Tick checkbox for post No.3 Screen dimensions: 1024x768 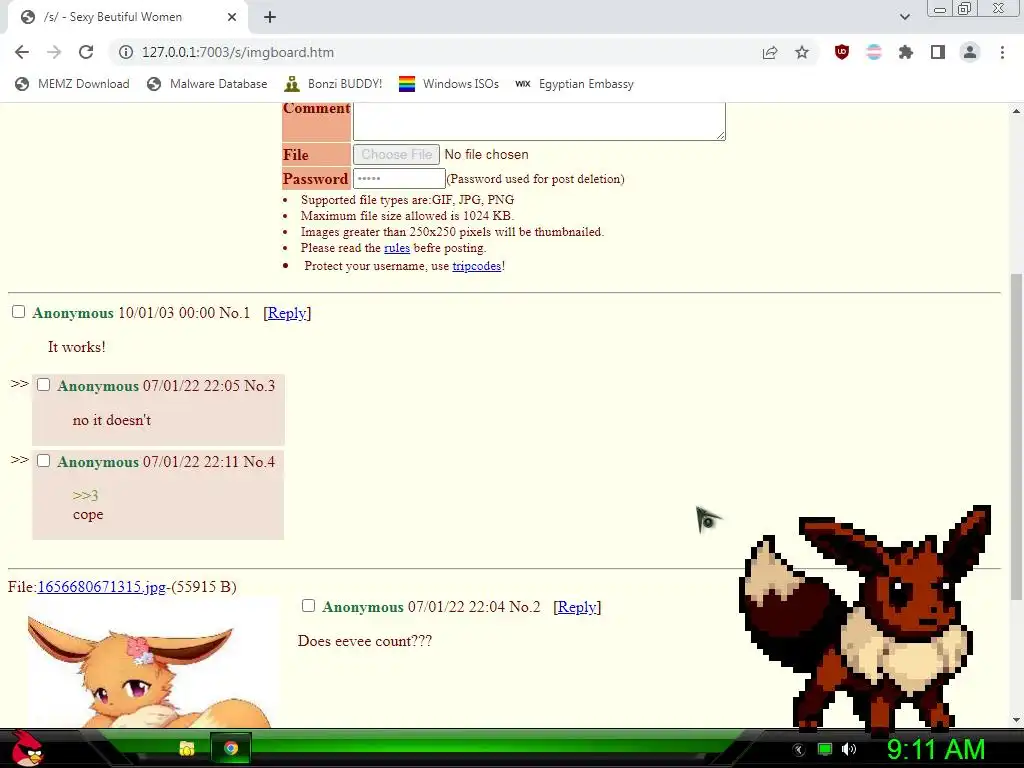[x=43, y=385]
